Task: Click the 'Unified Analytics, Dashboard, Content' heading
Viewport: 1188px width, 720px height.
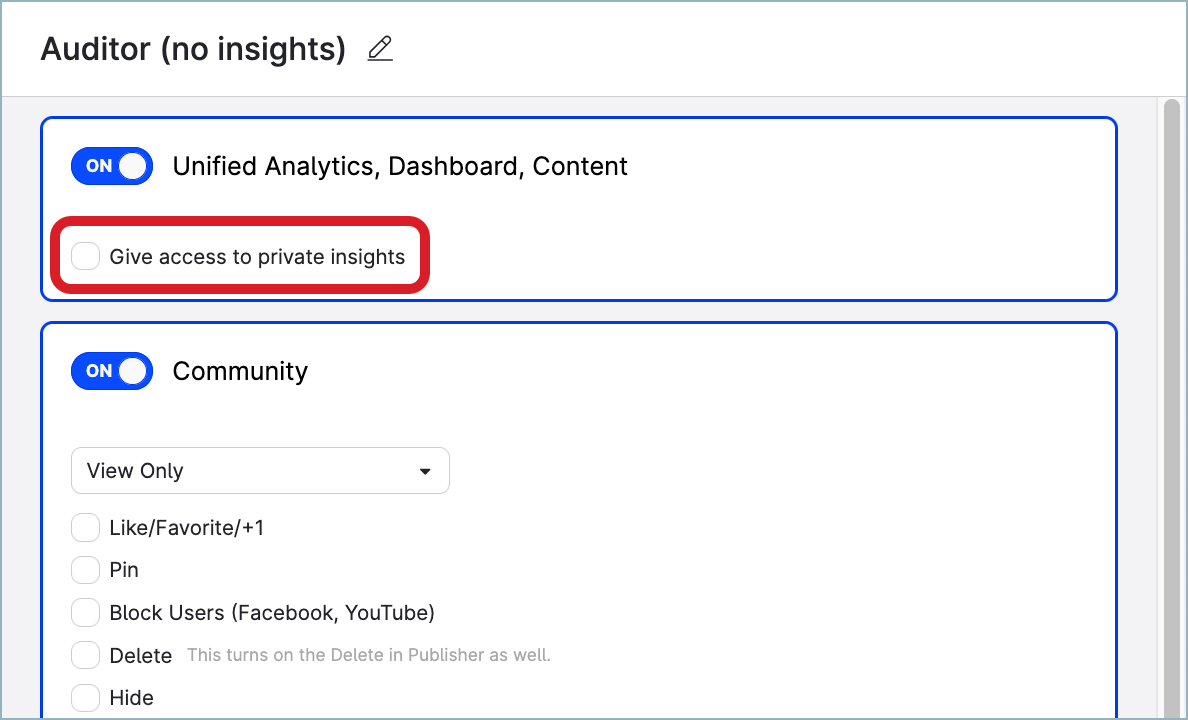Action: coord(400,166)
